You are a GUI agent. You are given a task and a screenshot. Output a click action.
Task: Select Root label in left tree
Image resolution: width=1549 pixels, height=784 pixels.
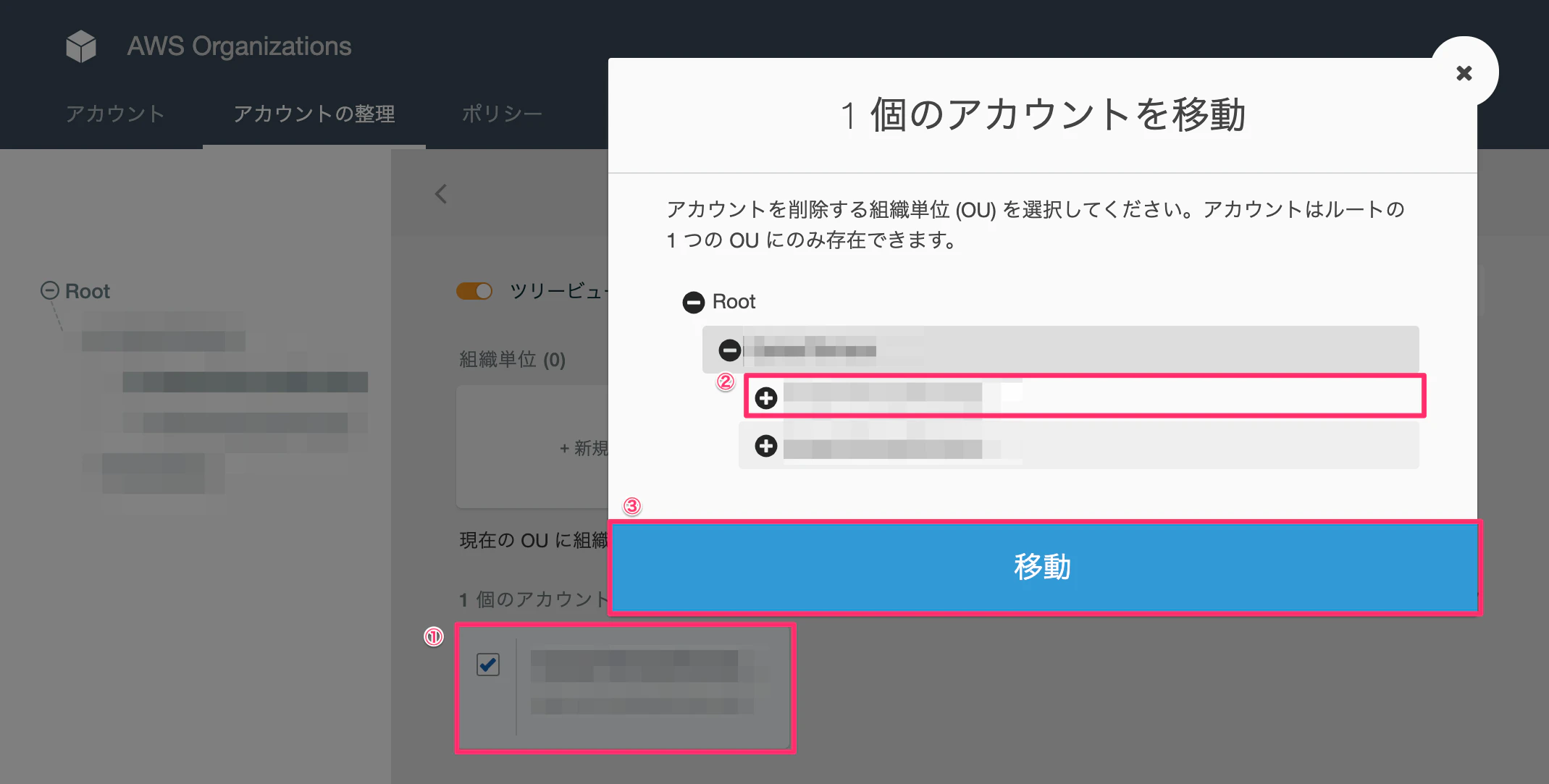click(88, 291)
